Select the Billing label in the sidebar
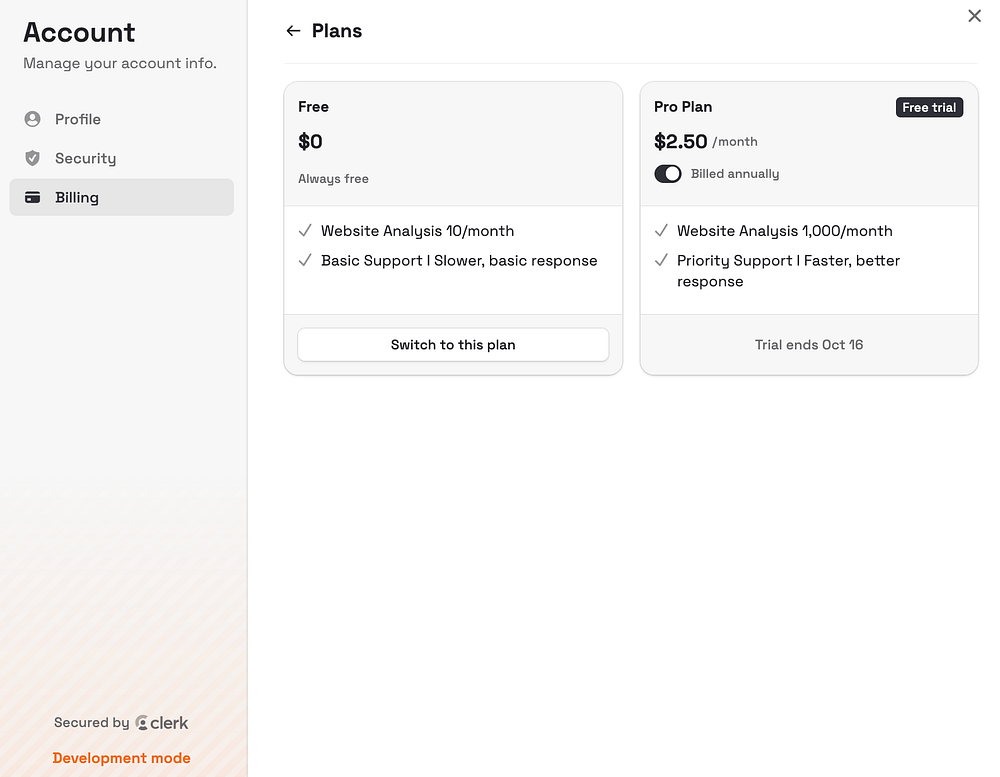The image size is (1000, 777). coord(77,198)
